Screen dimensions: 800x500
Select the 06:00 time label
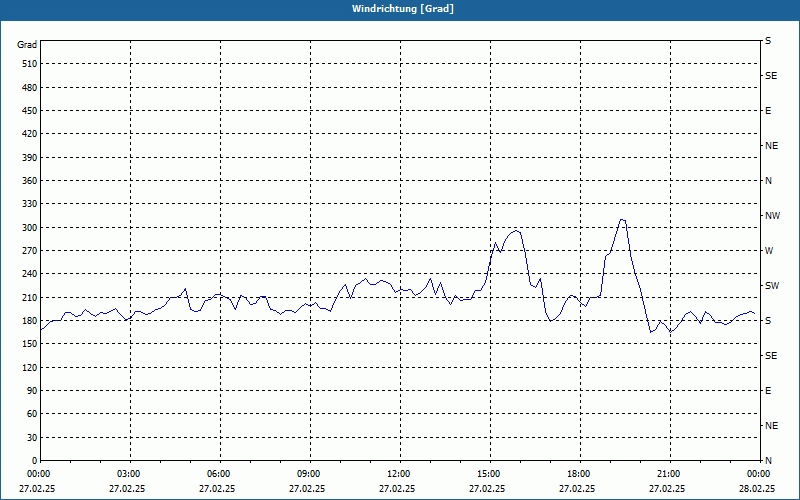pos(220,473)
